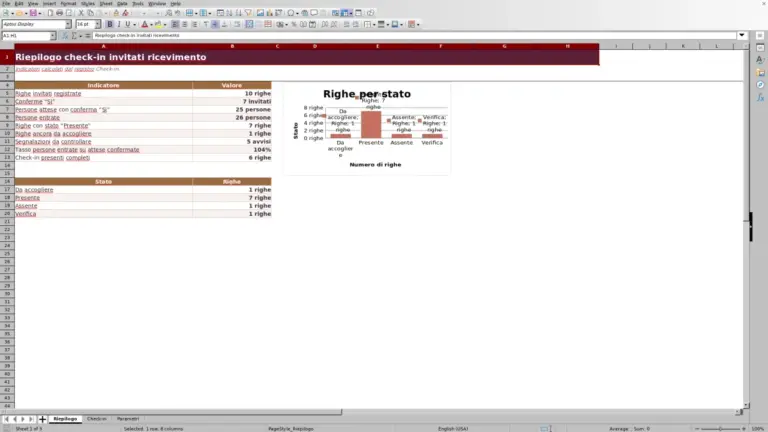Go to the first sheet arrow button
The image size is (768, 432).
coord(6,419)
